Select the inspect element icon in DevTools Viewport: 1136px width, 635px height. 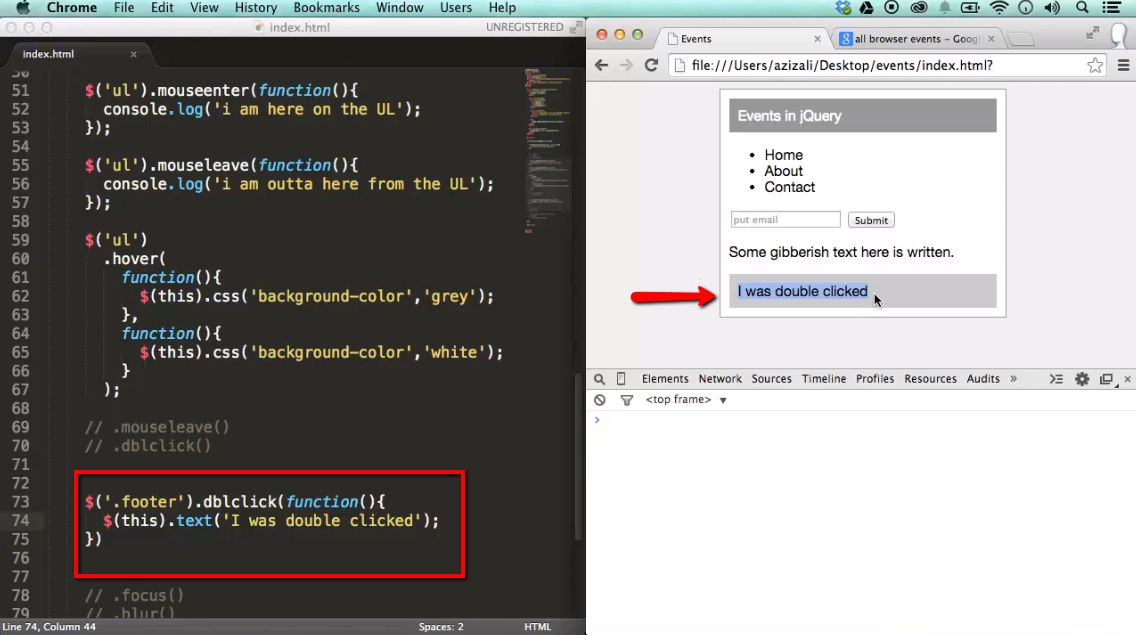[x=621, y=379]
